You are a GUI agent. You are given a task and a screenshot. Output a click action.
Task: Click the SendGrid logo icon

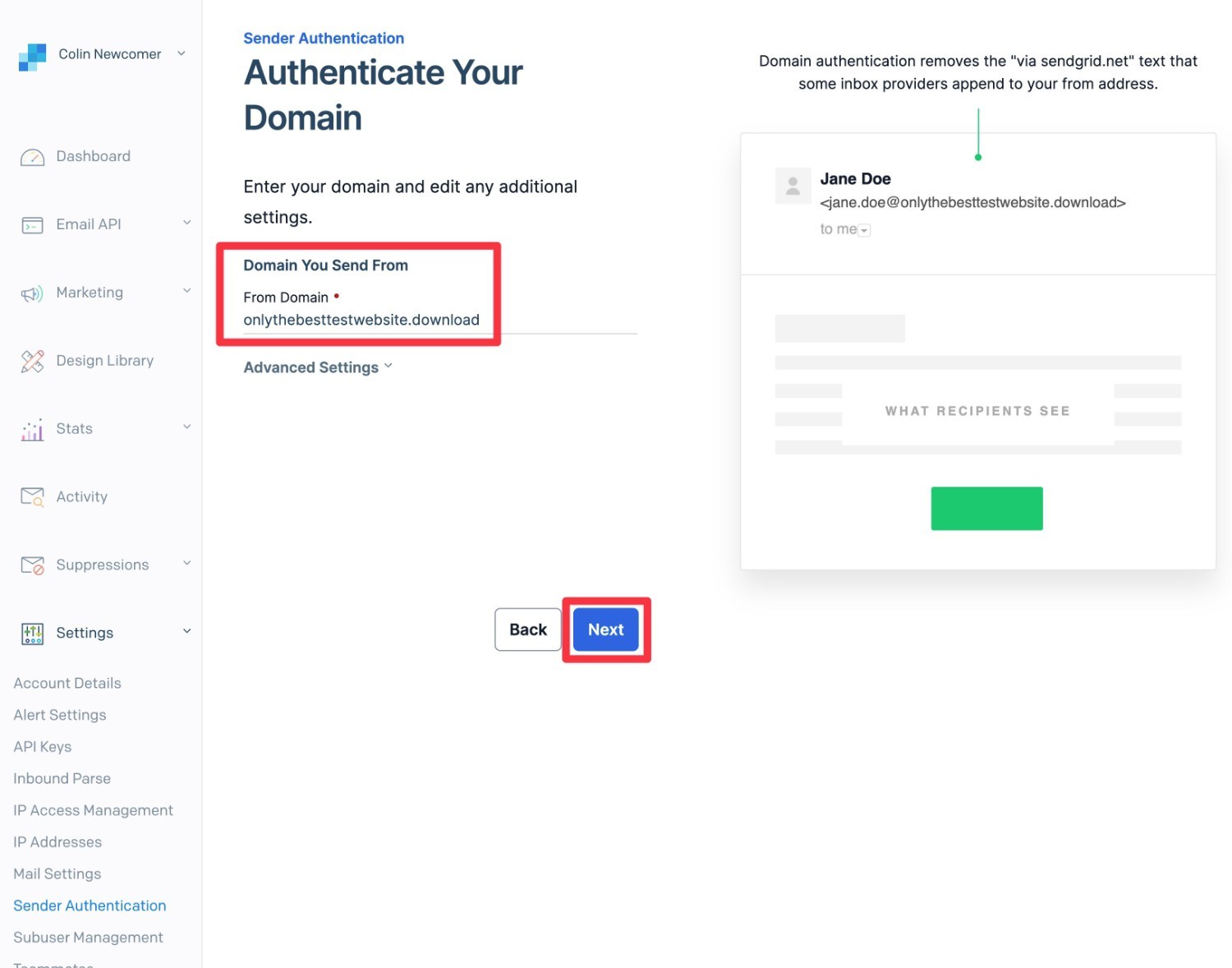33,57
